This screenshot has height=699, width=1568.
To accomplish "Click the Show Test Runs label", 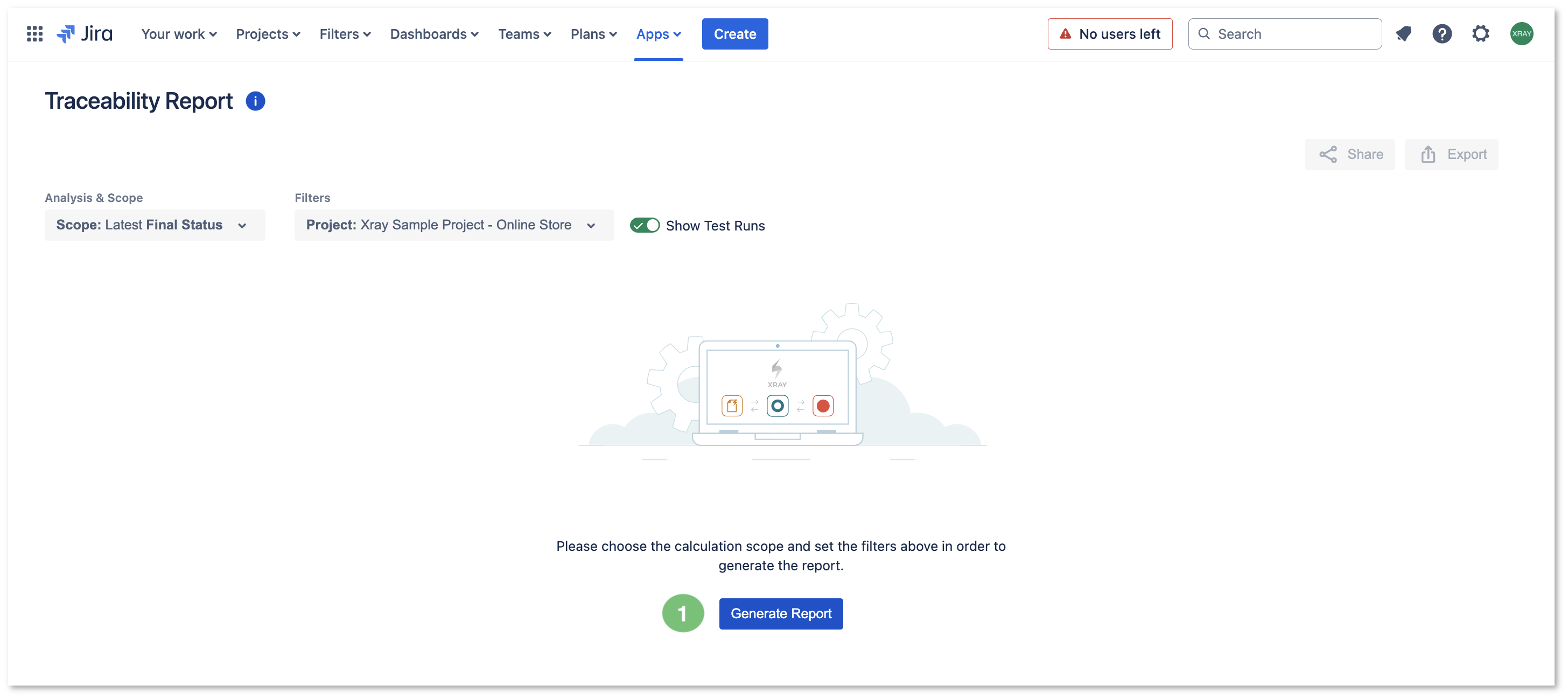I will (x=715, y=226).
